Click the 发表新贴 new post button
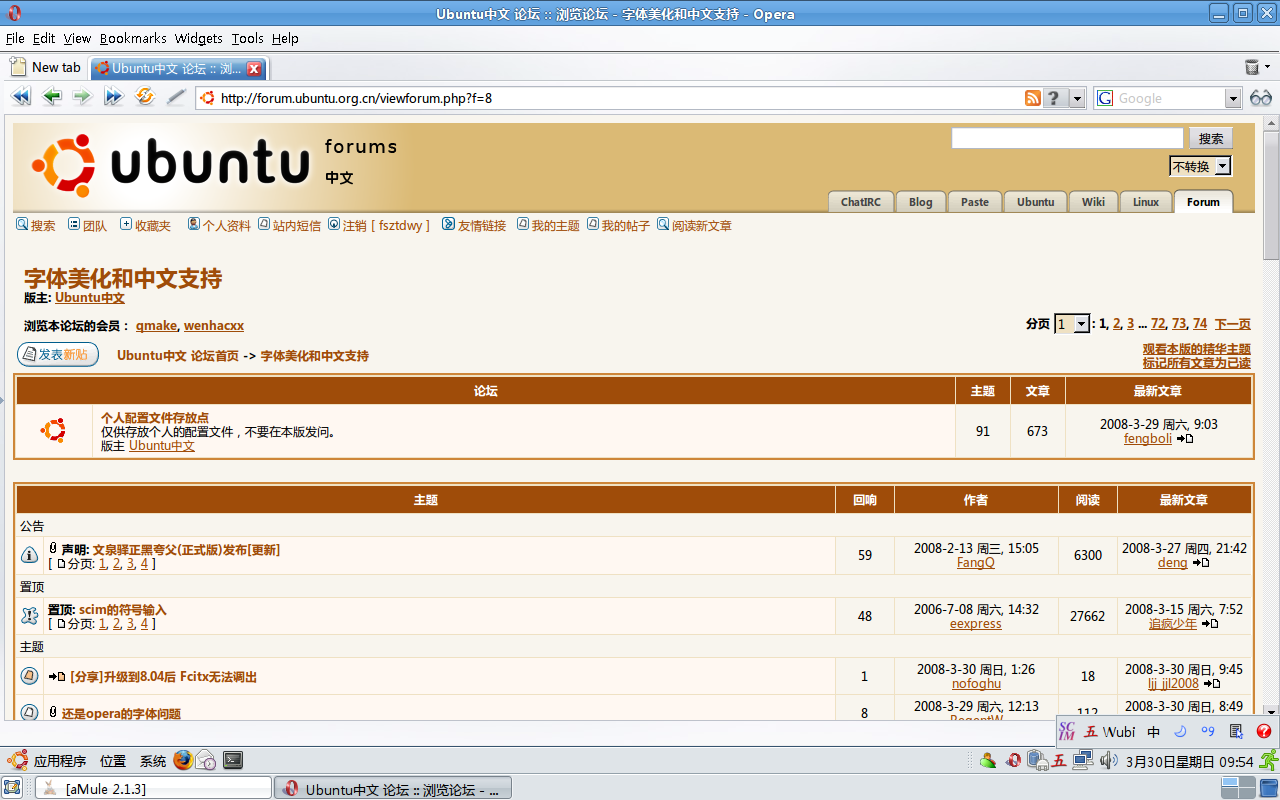This screenshot has height=800, width=1280. (x=58, y=354)
